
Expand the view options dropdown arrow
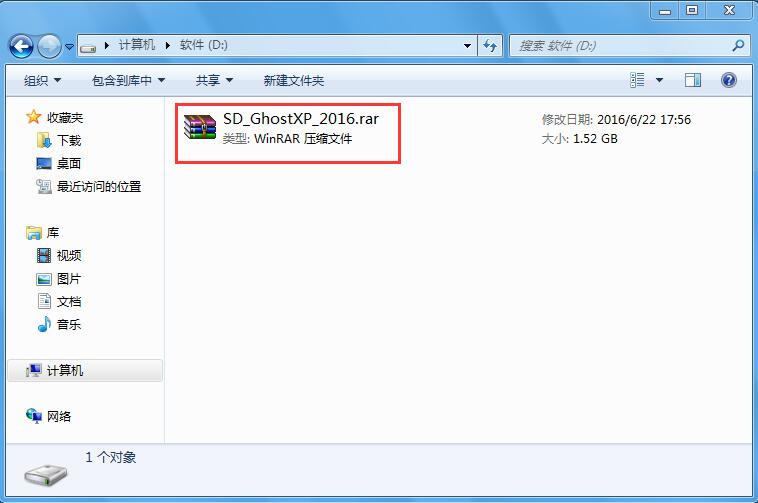[x=659, y=80]
